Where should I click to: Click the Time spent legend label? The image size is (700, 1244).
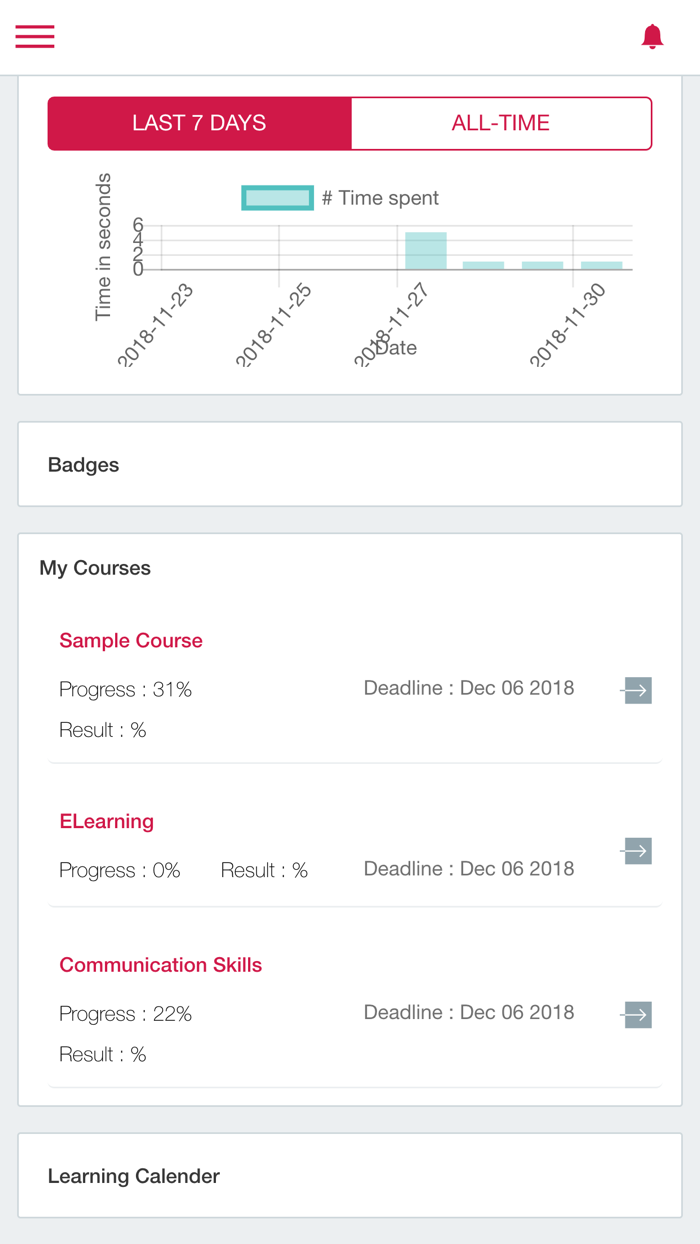(x=380, y=198)
